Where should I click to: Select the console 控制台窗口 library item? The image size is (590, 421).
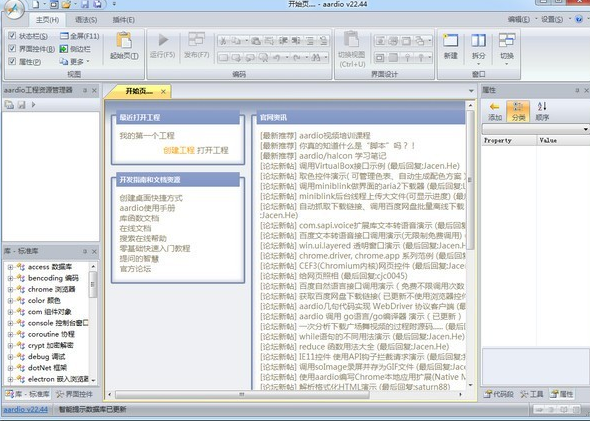(58, 323)
